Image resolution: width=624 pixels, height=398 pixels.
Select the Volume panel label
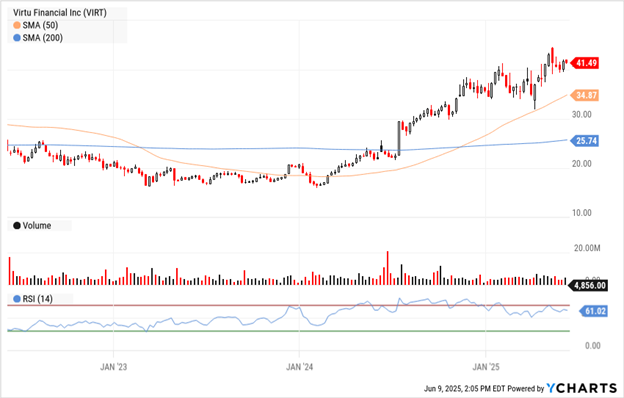(x=32, y=226)
